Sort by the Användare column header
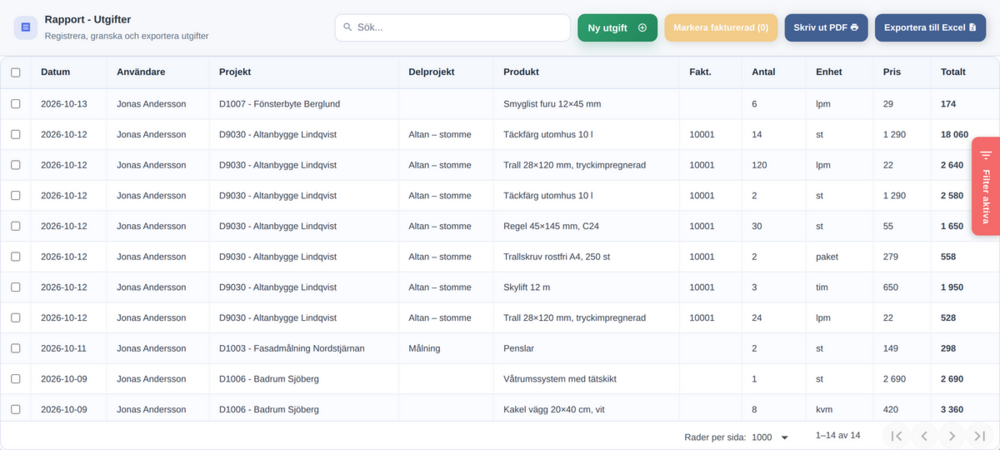The image size is (1000, 450). click(x=141, y=72)
